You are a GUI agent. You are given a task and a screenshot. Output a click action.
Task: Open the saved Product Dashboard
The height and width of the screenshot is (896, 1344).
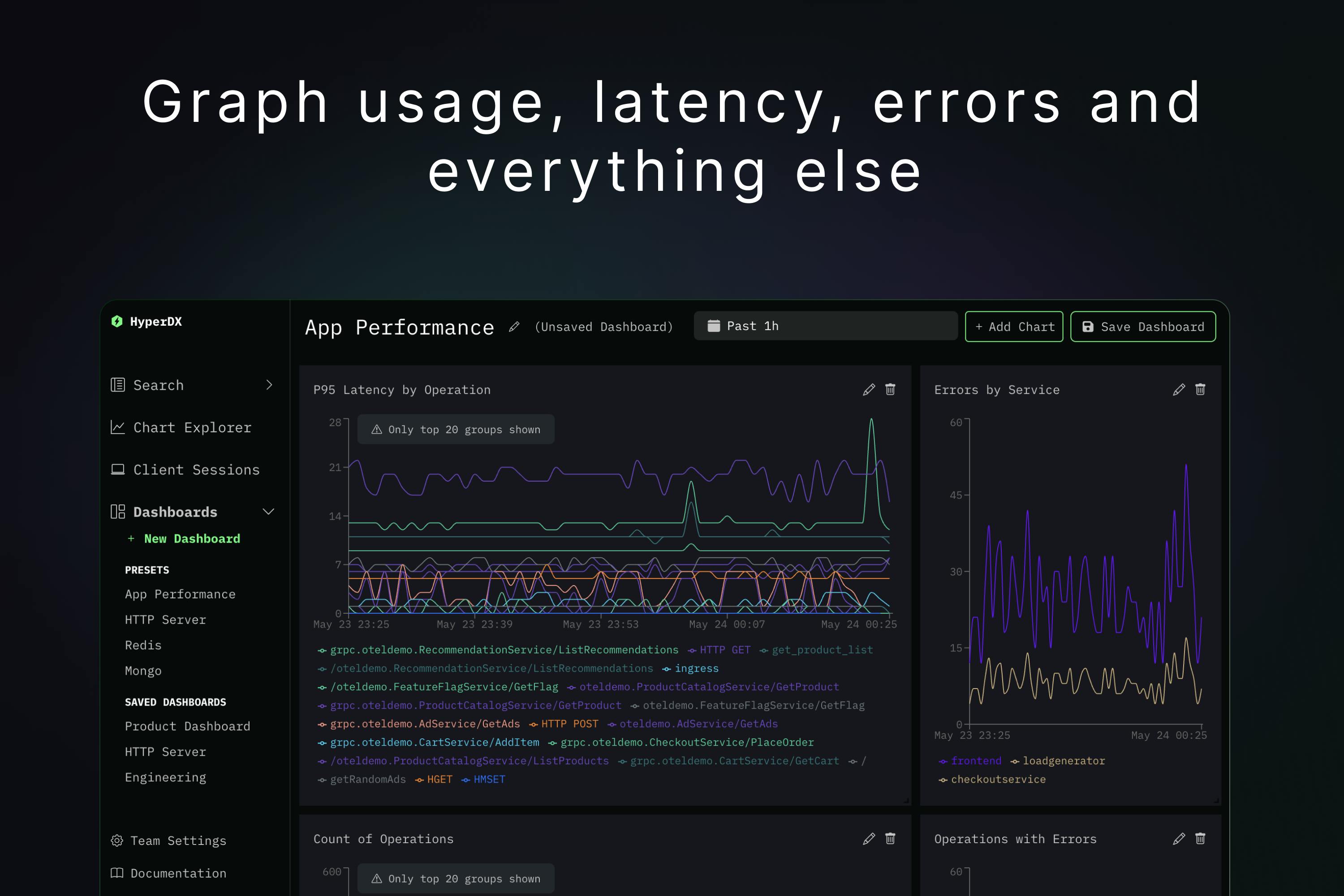pos(187,726)
